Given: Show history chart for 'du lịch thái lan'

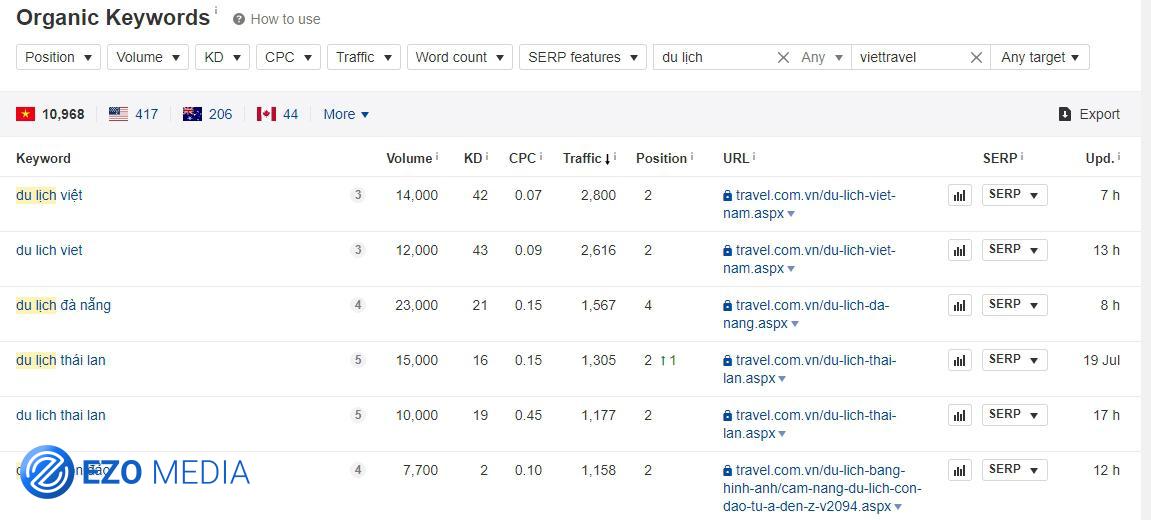Looking at the screenshot, I should 959,360.
